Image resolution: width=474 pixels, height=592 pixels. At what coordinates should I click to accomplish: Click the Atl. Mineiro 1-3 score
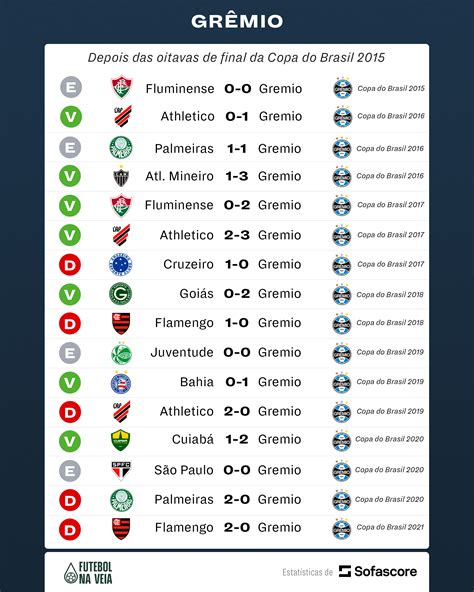click(237, 176)
